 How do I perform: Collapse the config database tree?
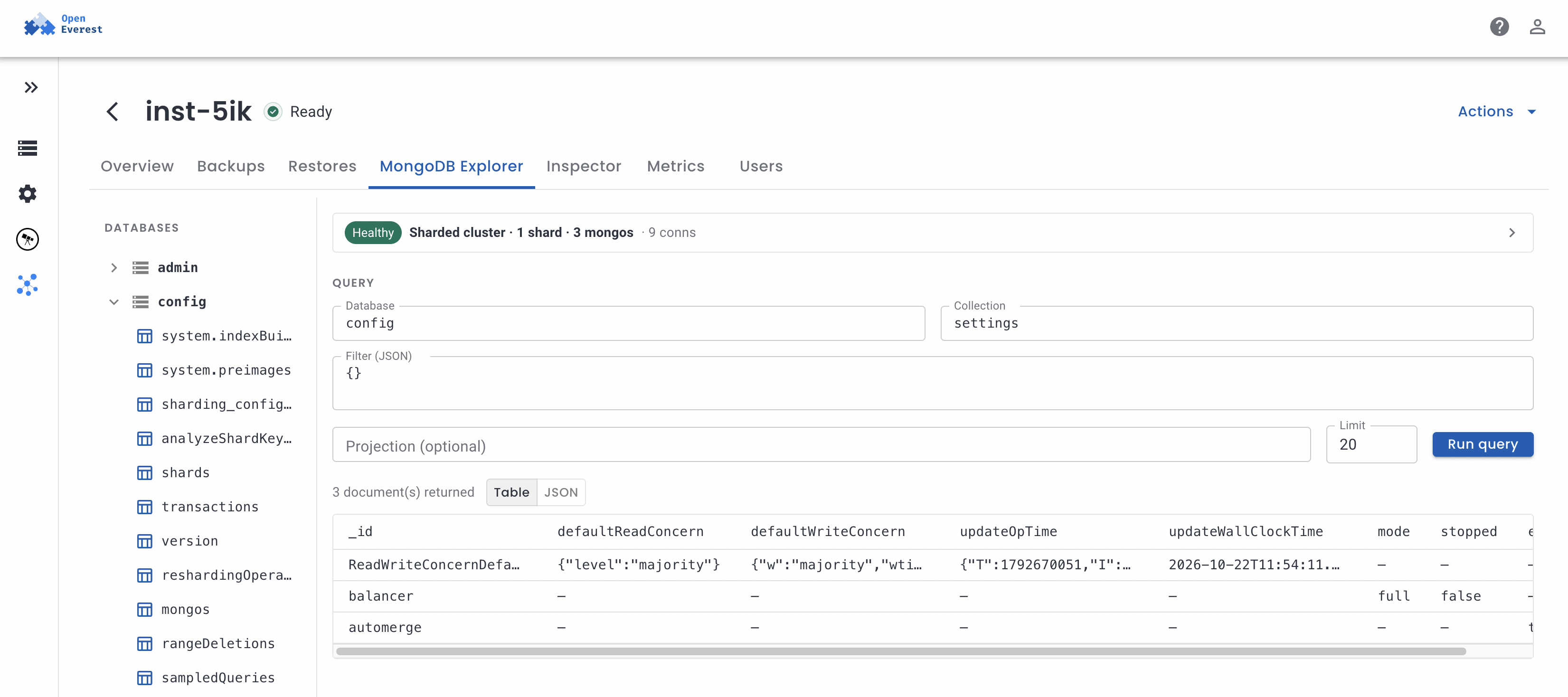click(114, 301)
